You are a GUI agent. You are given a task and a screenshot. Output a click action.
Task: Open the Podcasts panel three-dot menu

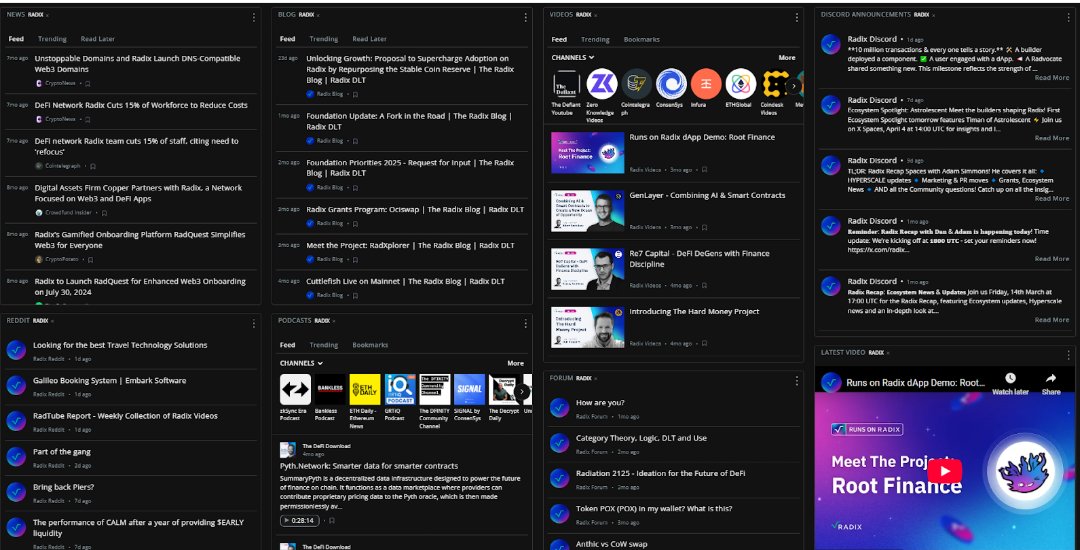coord(526,323)
